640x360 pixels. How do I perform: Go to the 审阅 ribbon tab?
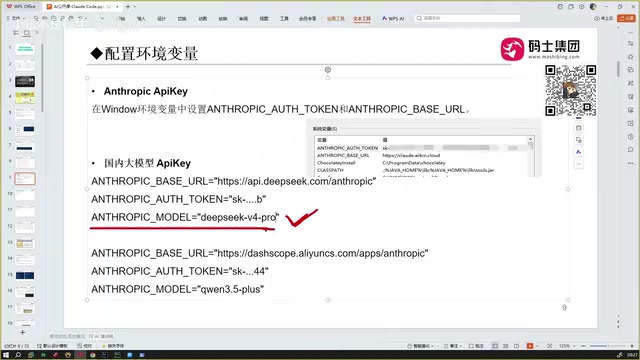[x=243, y=19]
